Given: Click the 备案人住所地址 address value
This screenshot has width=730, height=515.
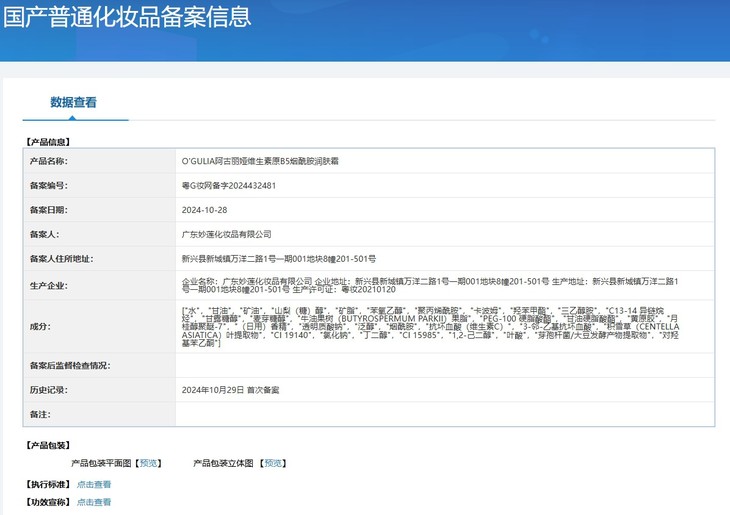Looking at the screenshot, I should [x=276, y=259].
